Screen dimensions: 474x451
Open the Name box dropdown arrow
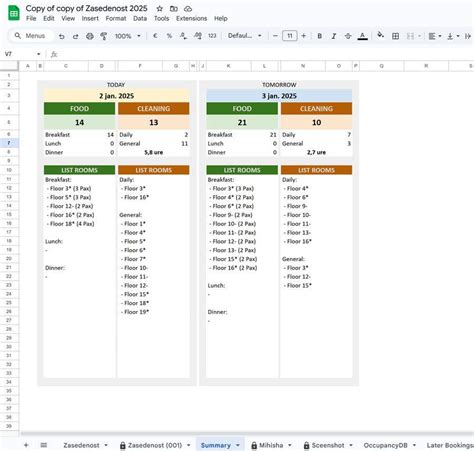coord(39,54)
